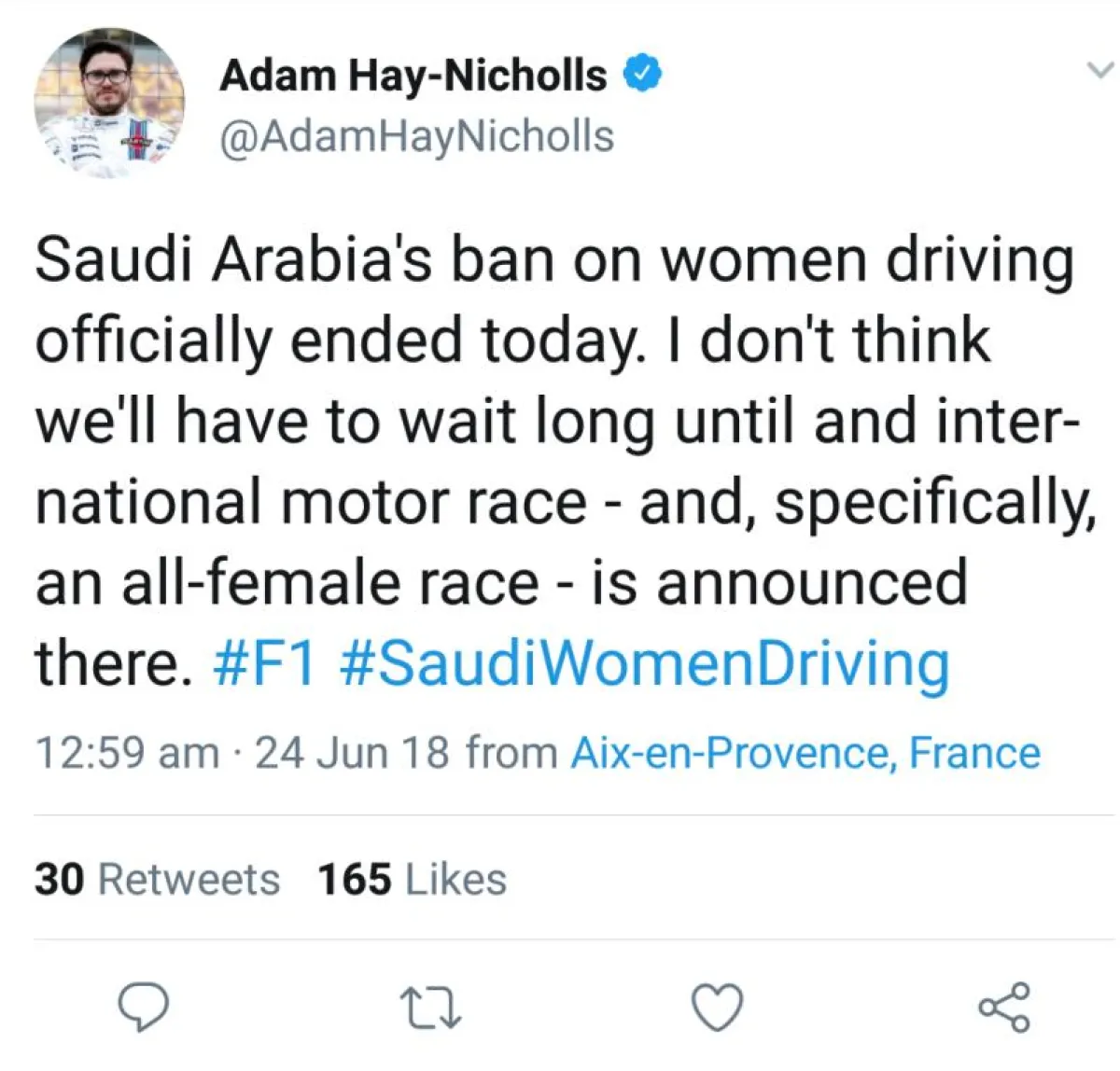This screenshot has width=1120, height=1071.
Task: Click the 24 Jun 18 date
Action: coord(352,753)
